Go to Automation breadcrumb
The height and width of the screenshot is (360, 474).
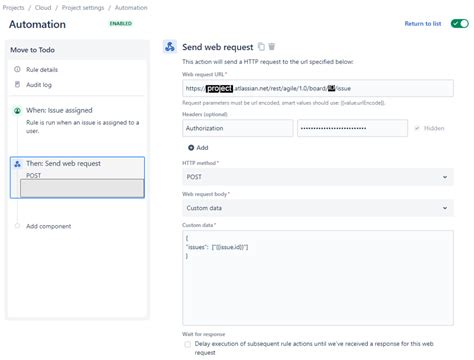131,8
